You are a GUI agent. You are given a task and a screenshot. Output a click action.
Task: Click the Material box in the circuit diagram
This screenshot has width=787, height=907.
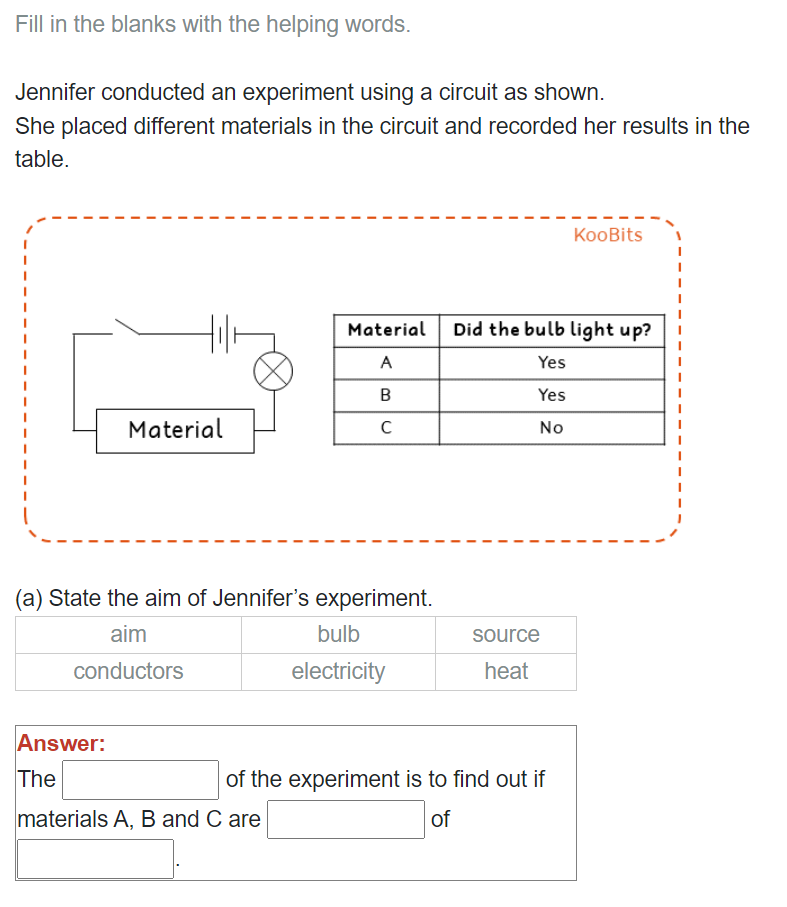pyautogui.click(x=175, y=429)
